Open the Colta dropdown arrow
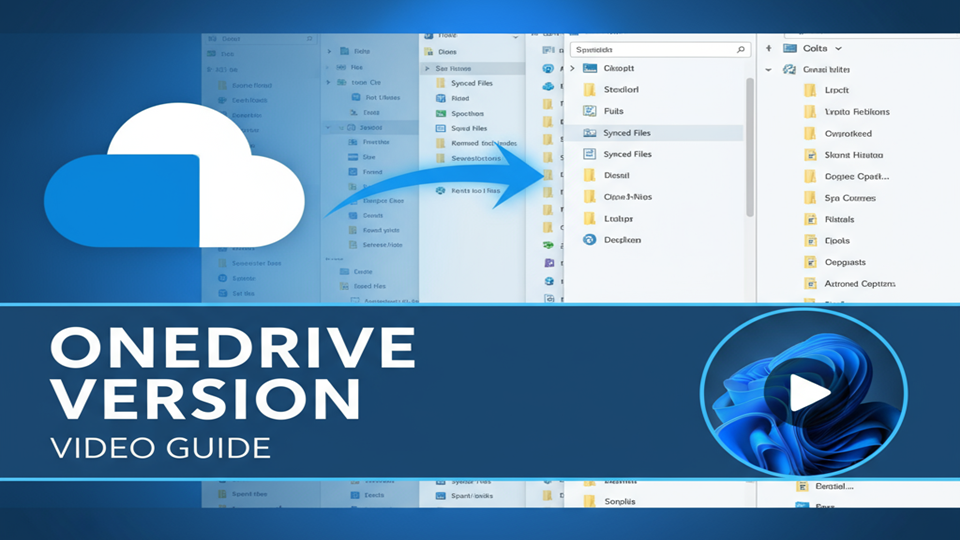The image size is (960, 540). [839, 48]
